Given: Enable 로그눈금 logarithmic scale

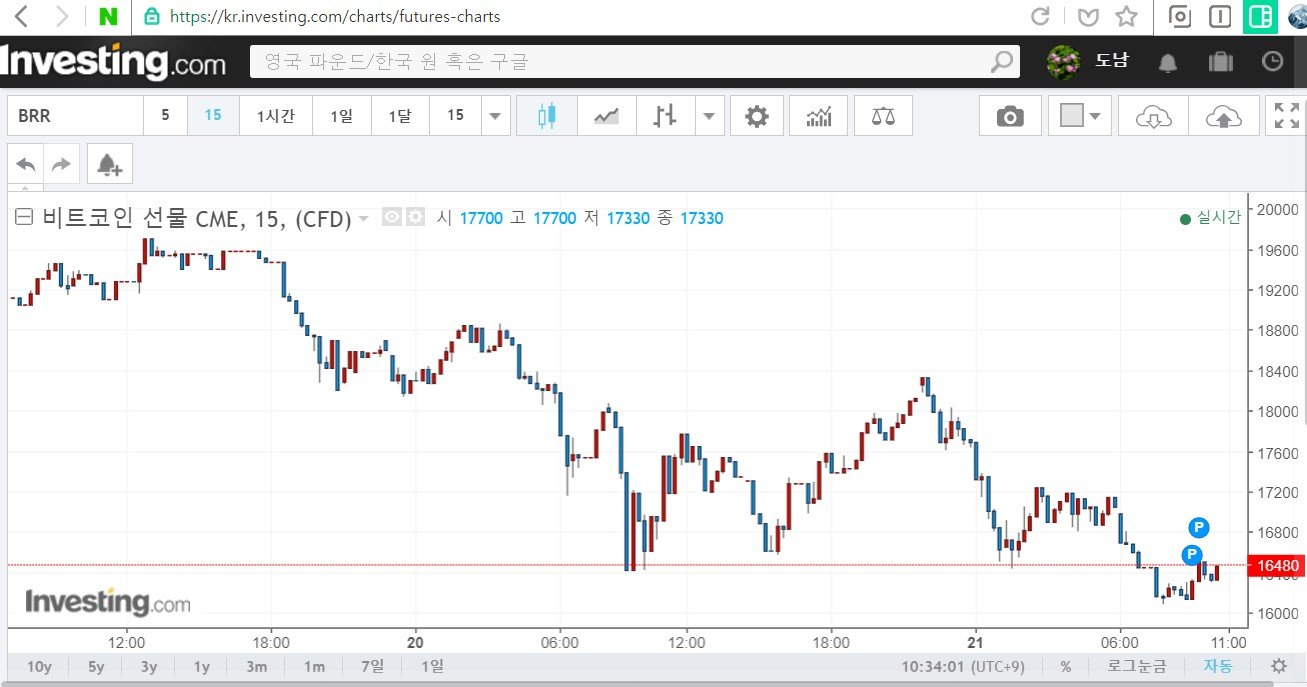Looking at the screenshot, I should pyautogui.click(x=1138, y=665).
